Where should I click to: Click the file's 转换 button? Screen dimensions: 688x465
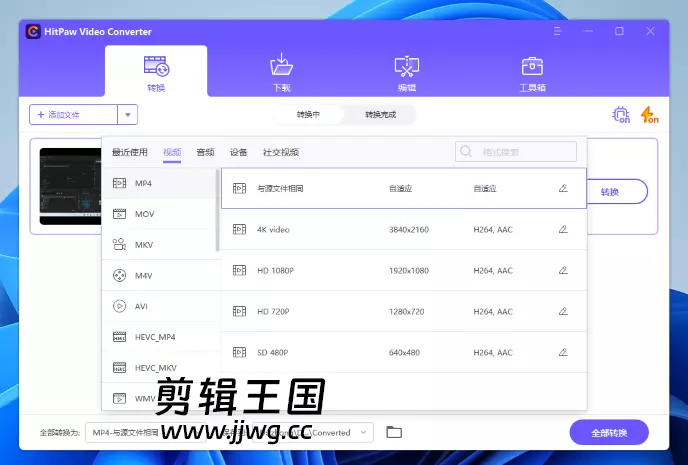[x=617, y=192]
